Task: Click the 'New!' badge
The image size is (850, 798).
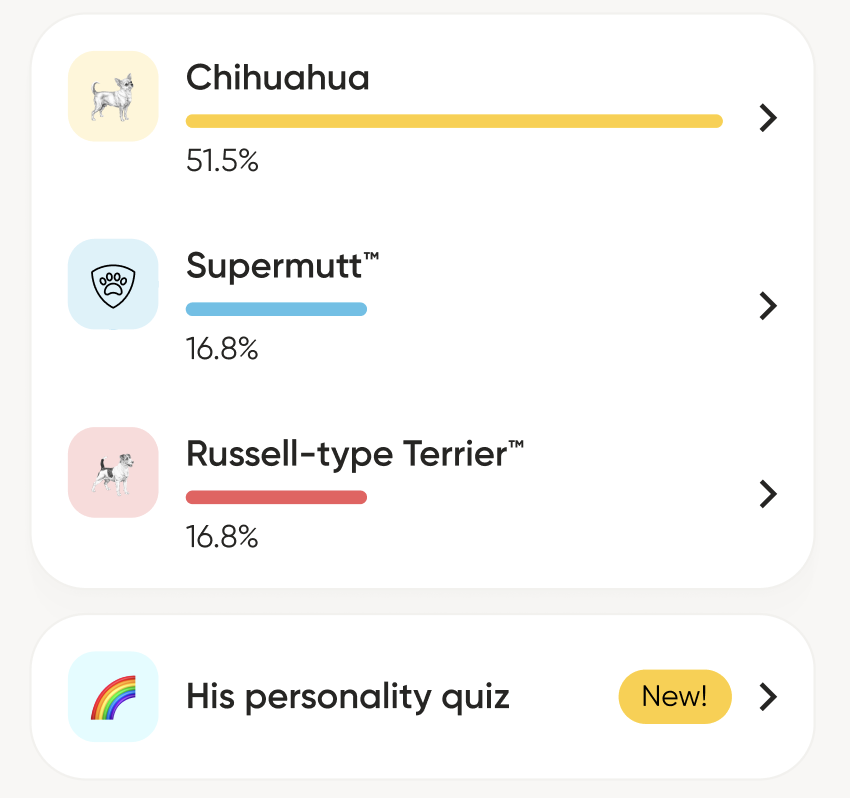Action: pyautogui.click(x=674, y=697)
